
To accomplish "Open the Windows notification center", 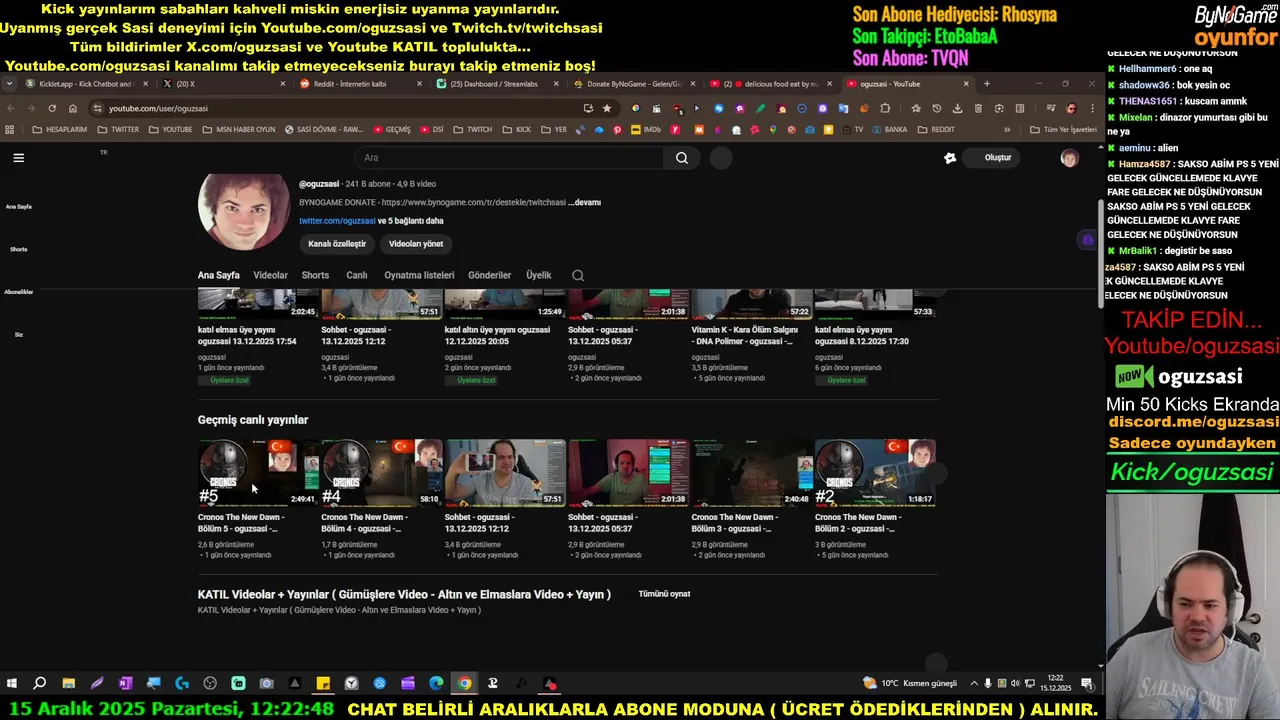I will pos(1087,684).
